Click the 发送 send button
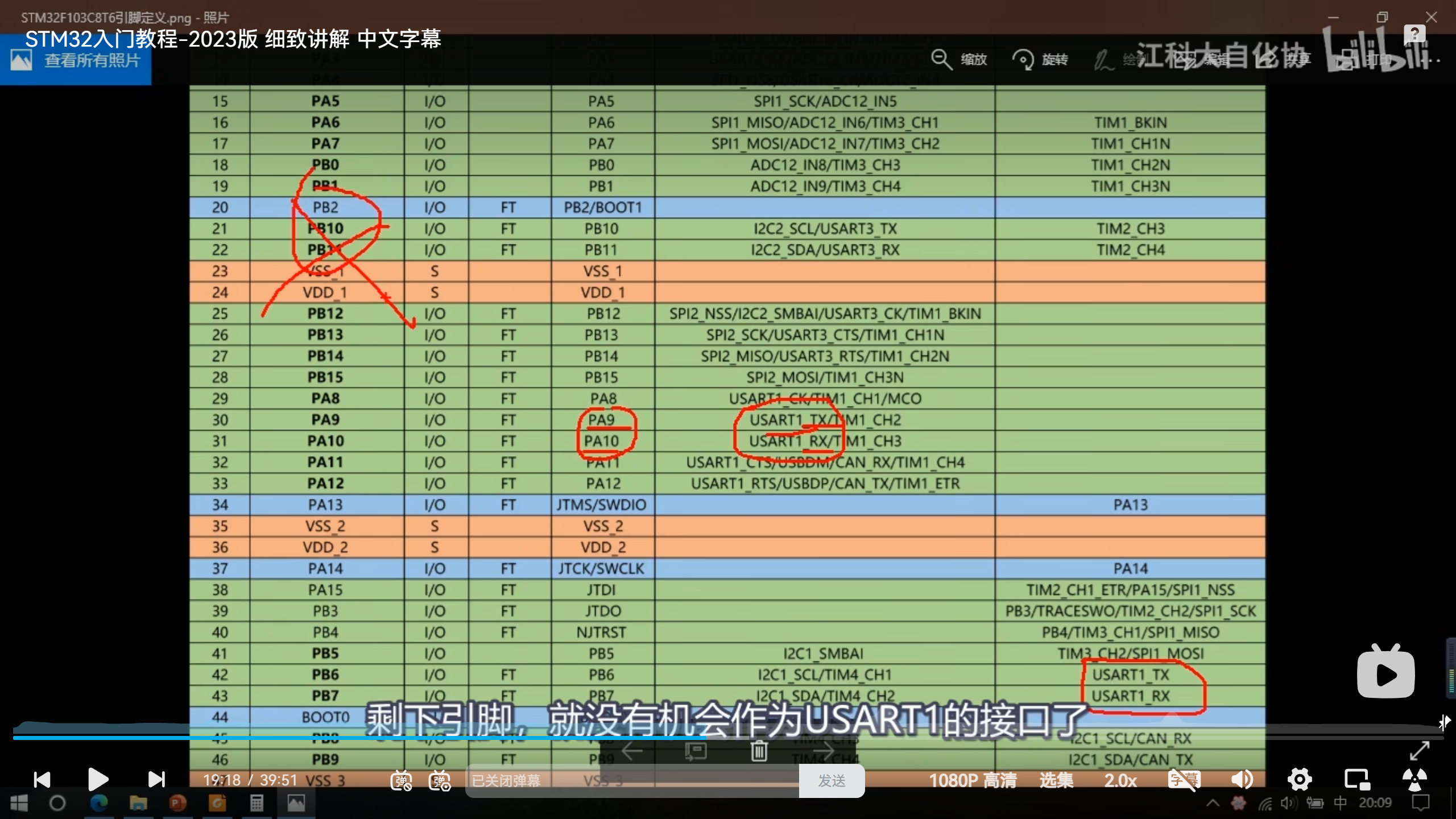This screenshot has width=1456, height=819. click(x=832, y=780)
